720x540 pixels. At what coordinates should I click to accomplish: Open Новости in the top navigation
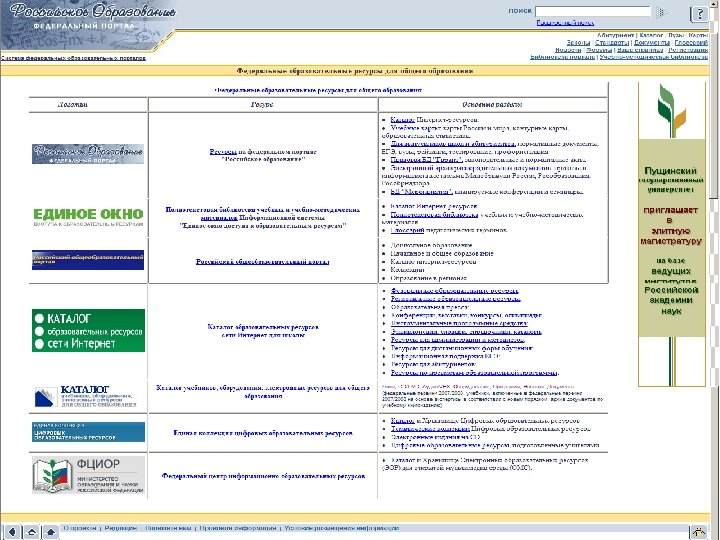click(568, 50)
